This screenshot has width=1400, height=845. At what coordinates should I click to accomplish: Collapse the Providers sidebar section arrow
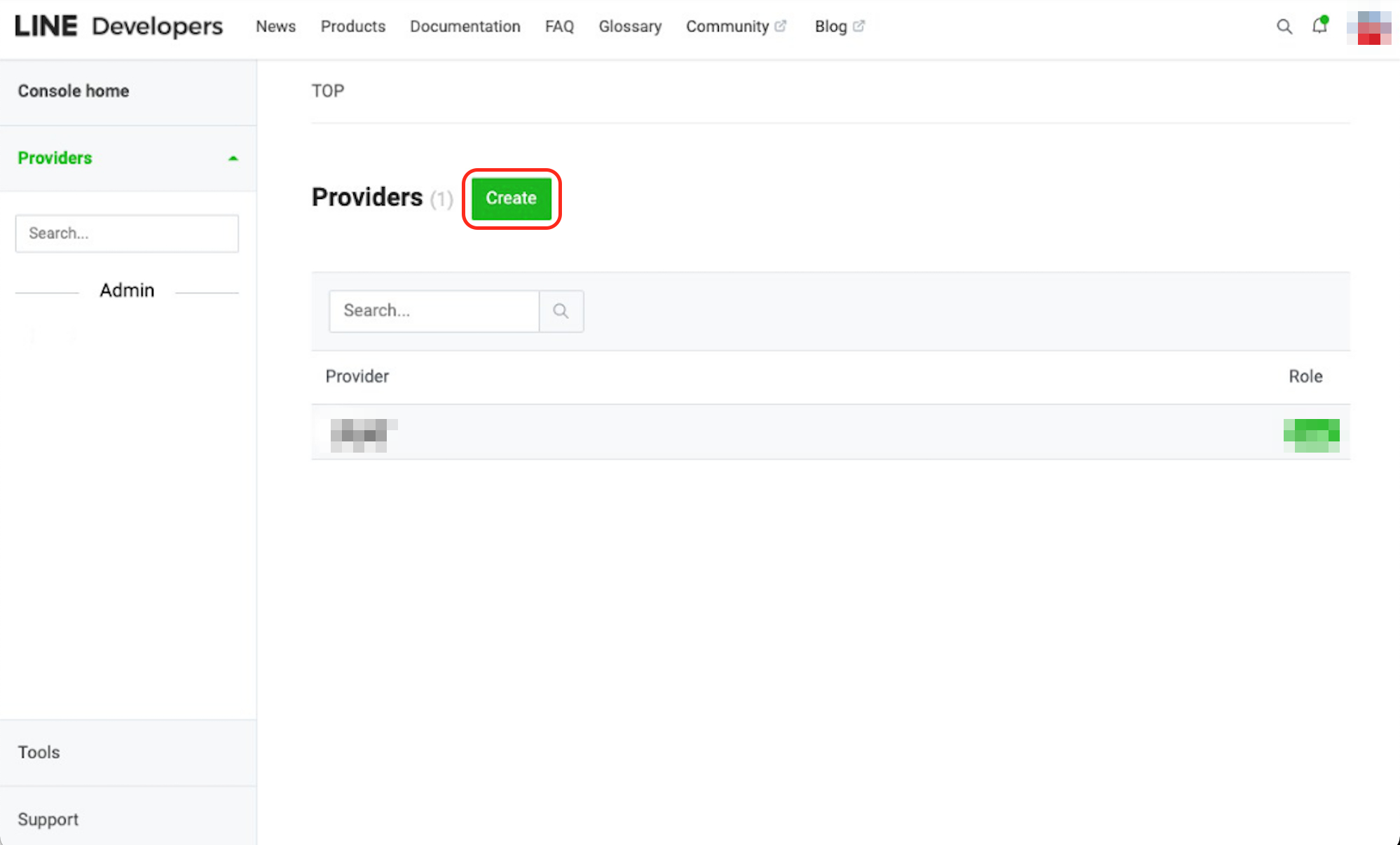[x=233, y=158]
